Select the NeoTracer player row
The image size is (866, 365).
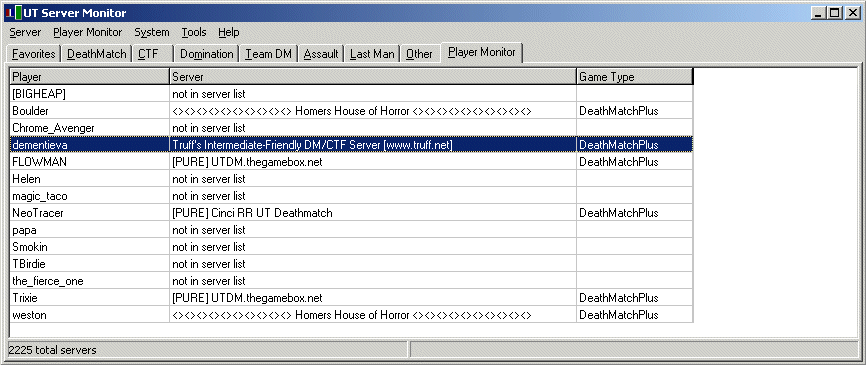(351, 213)
